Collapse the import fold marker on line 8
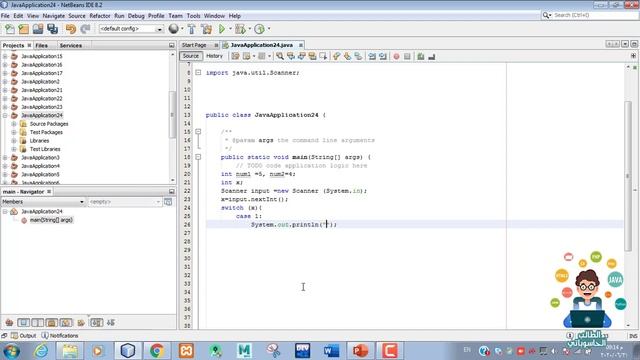The width and height of the screenshot is (640, 360). click(198, 73)
